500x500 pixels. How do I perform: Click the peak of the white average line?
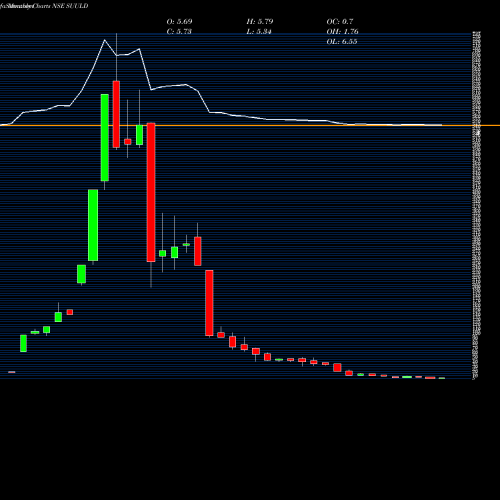105,40
